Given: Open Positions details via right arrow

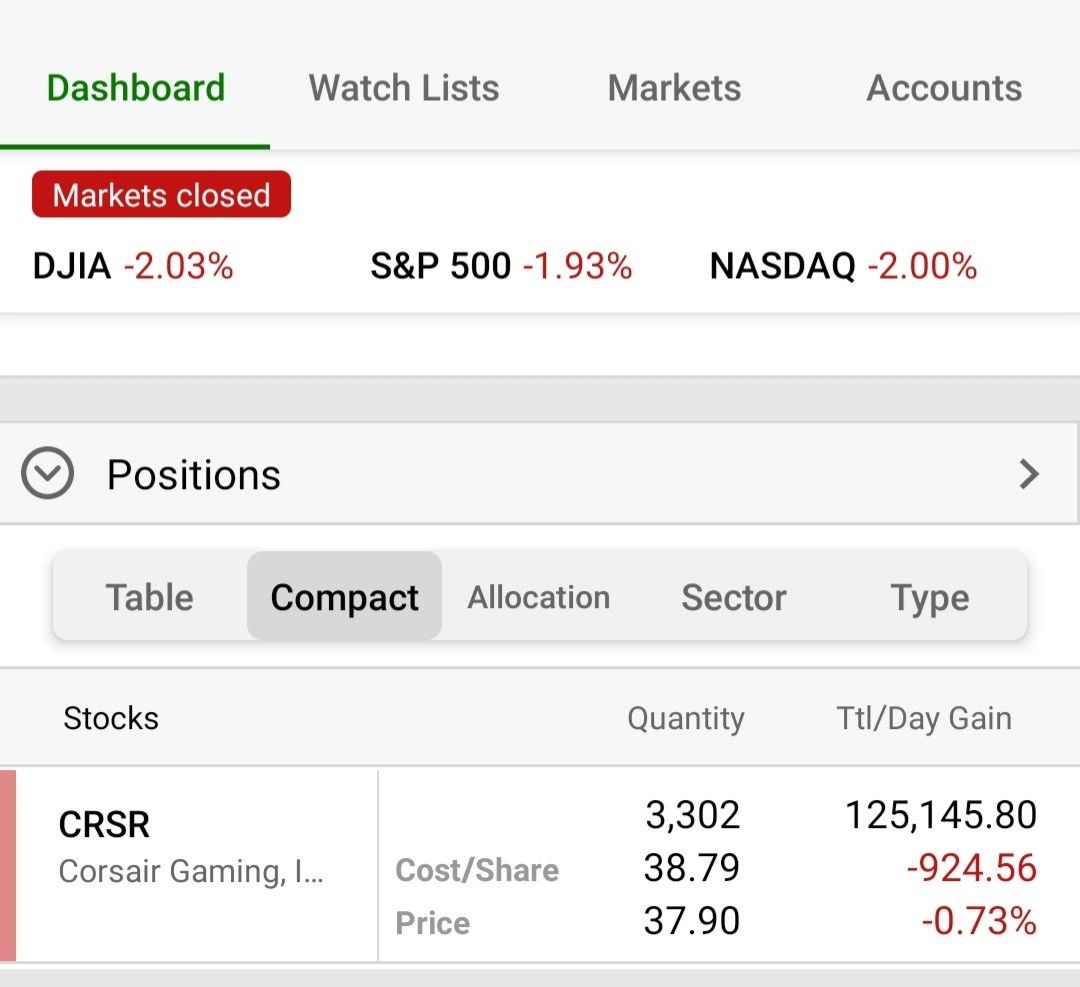Looking at the screenshot, I should click(x=1029, y=474).
